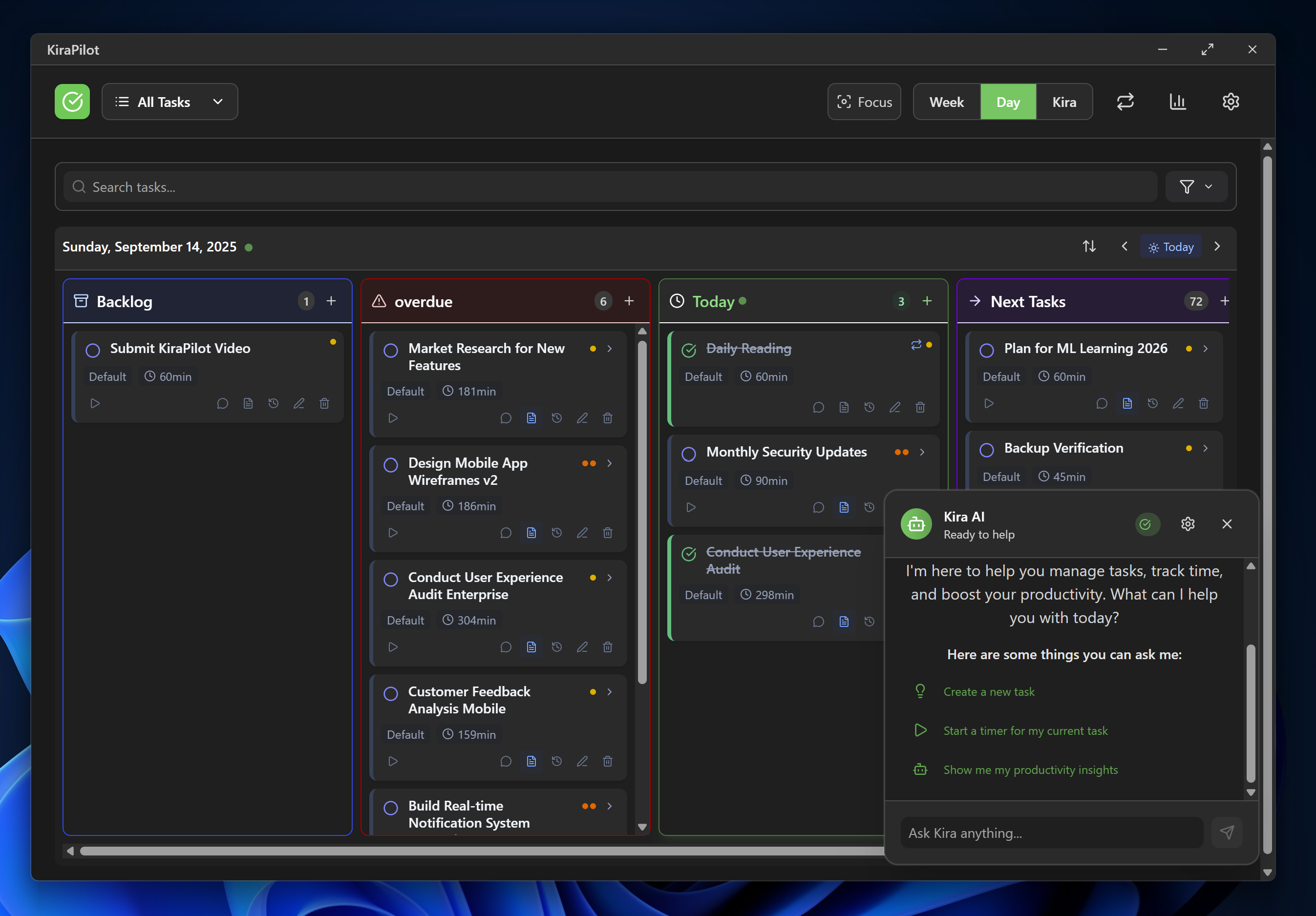1316x916 pixels.
Task: Edit the Design Mobile App Wireframes task
Action: tap(582, 533)
